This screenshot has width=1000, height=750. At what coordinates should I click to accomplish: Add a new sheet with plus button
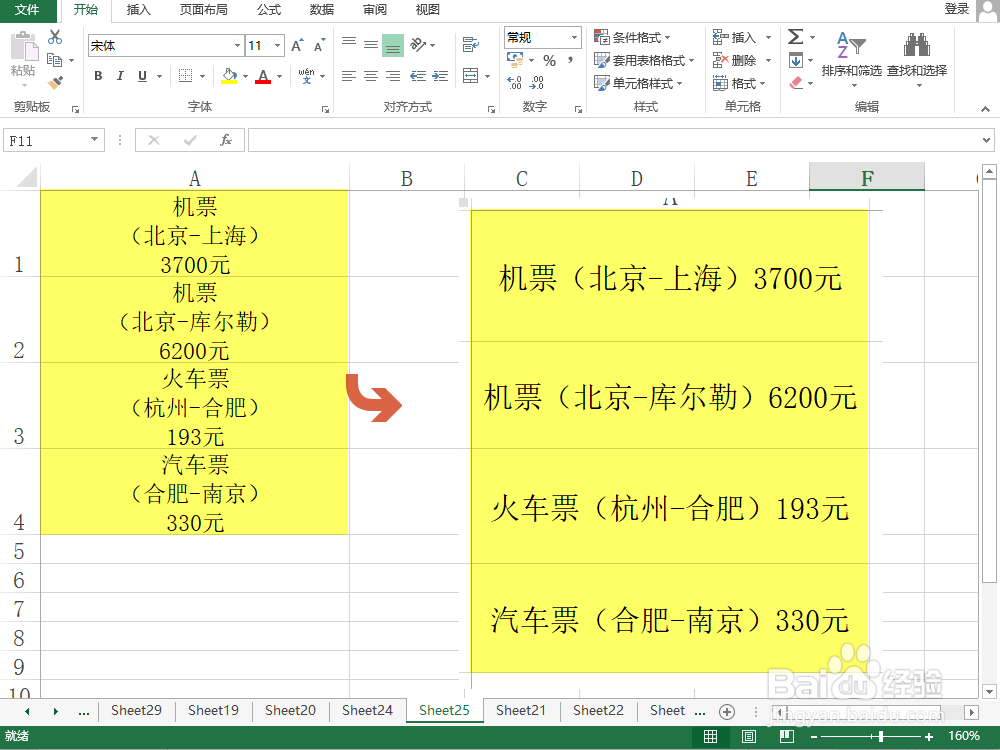pos(726,711)
